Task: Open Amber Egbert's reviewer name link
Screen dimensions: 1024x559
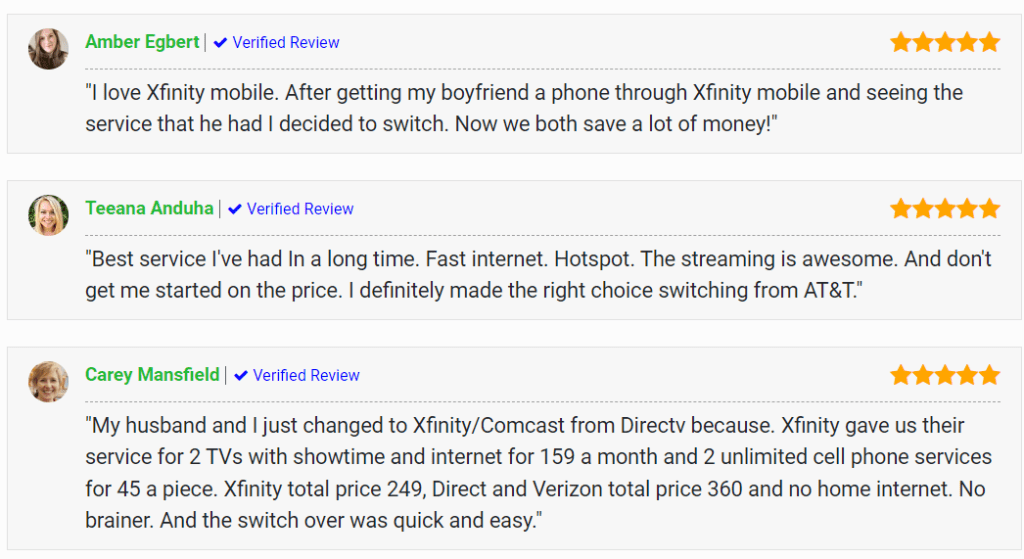Action: click(x=142, y=42)
